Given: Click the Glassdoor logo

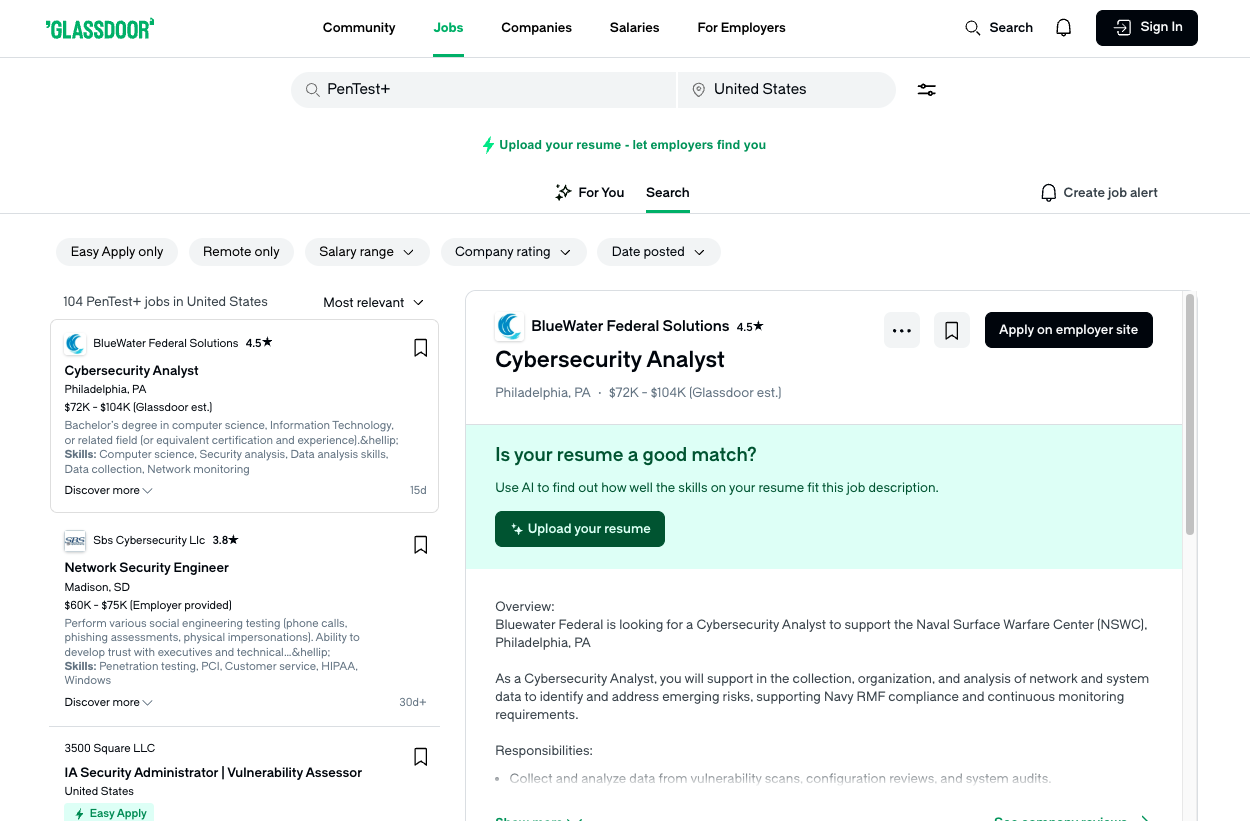Looking at the screenshot, I should point(99,28).
